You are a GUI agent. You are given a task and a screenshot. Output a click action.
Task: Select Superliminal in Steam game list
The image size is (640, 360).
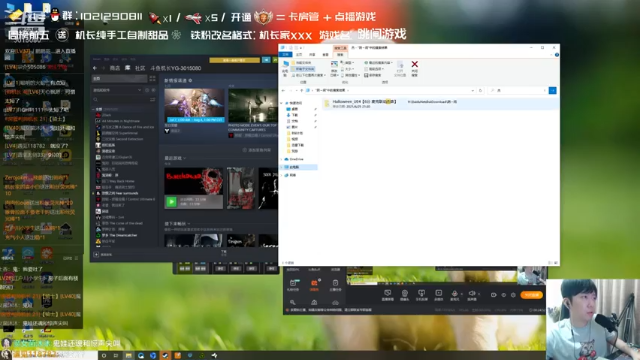[x=119, y=133]
